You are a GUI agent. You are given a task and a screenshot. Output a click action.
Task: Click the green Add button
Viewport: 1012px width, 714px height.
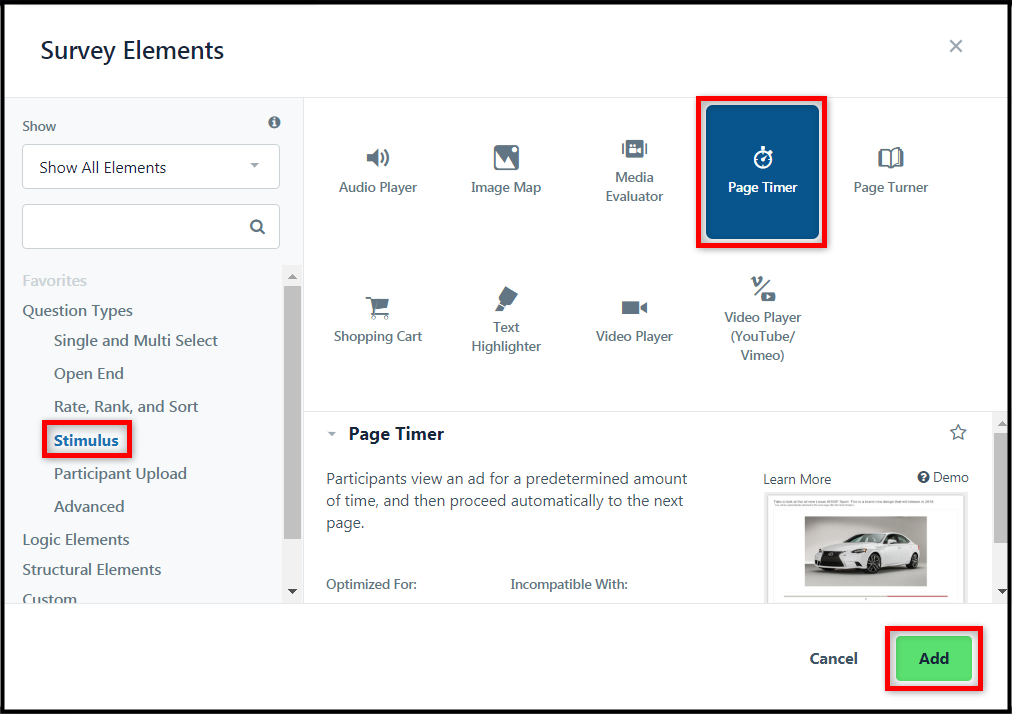pos(933,658)
